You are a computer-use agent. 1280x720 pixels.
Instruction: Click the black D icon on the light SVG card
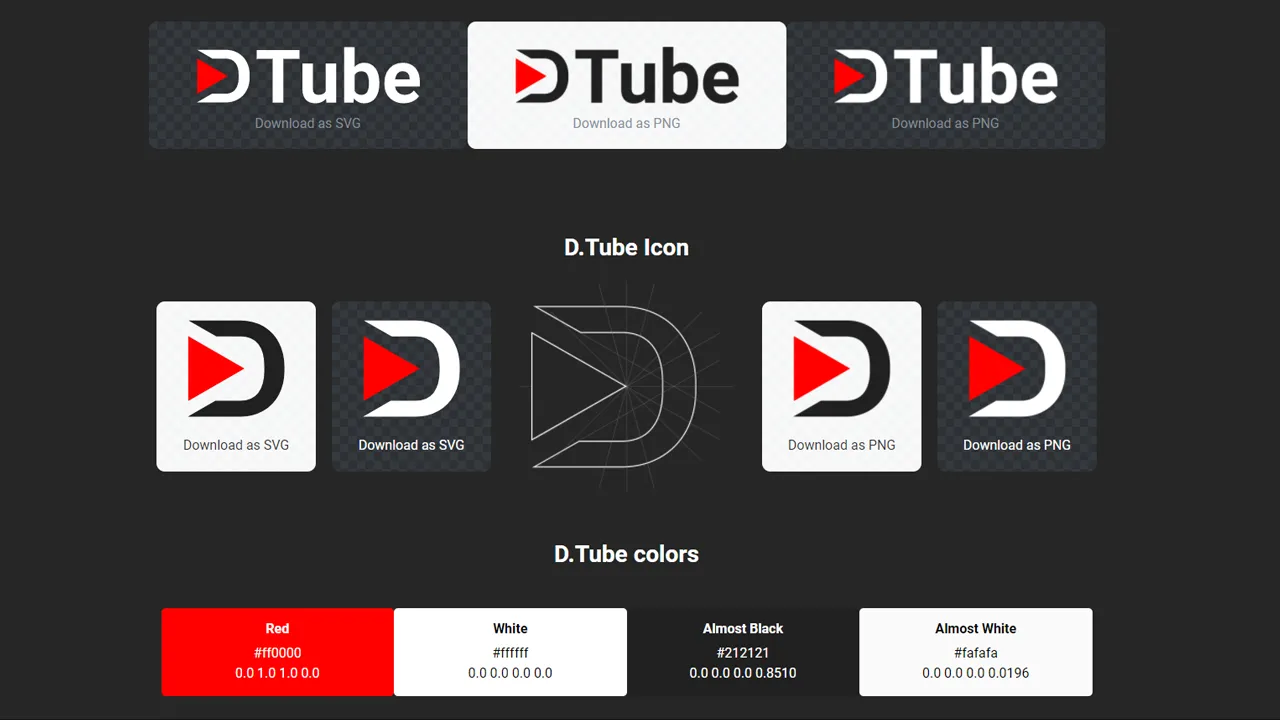(x=236, y=369)
